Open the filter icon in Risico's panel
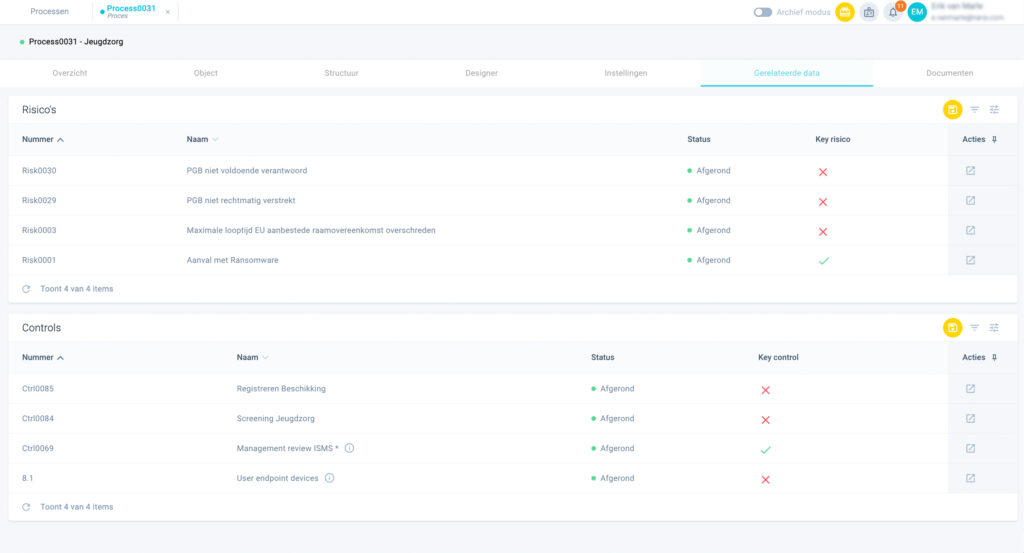This screenshot has height=553, width=1024. (975, 109)
